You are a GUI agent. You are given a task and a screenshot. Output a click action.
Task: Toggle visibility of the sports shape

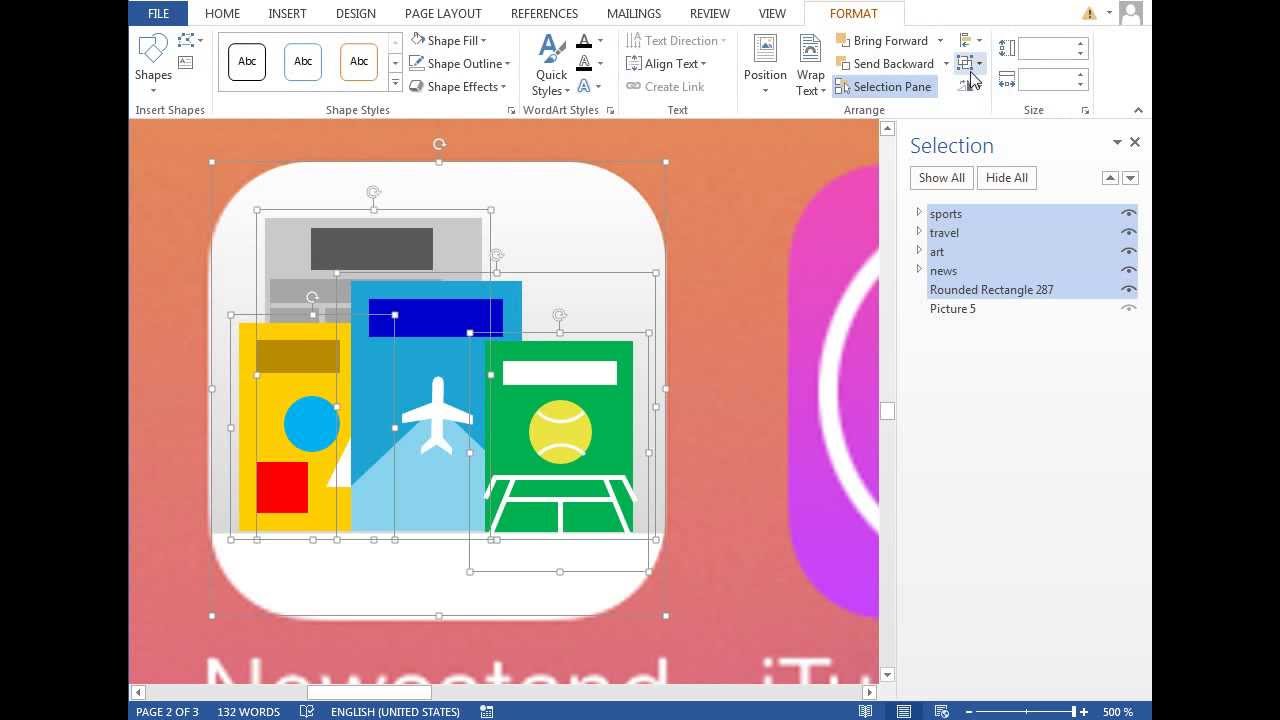1128,213
